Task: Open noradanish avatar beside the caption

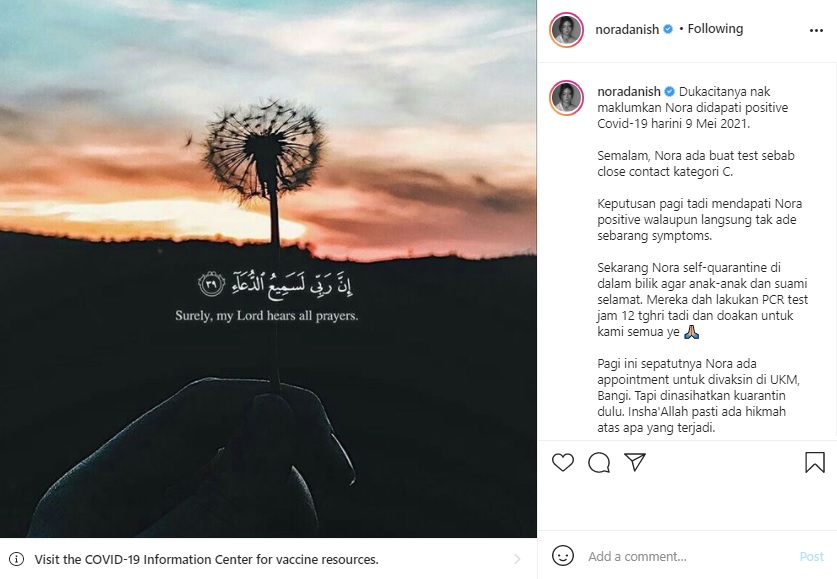Action: [566, 98]
